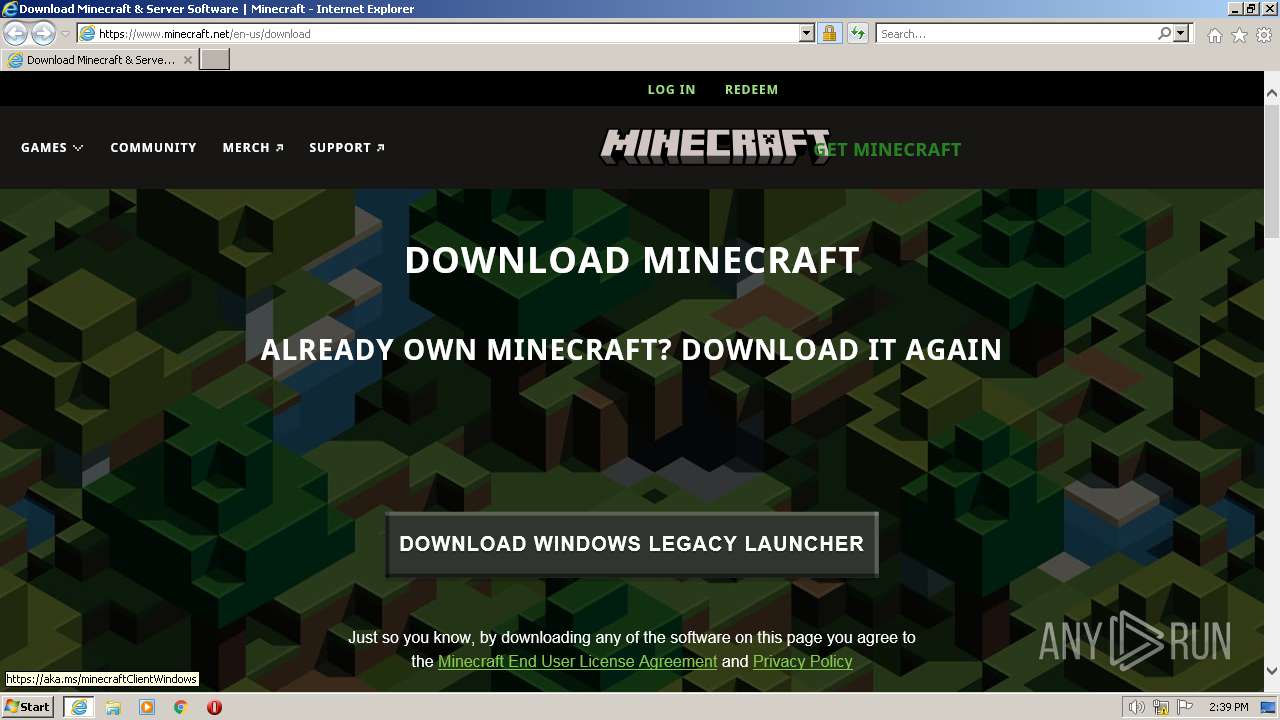Open the Privacy Policy link
1280x720 pixels.
pyautogui.click(x=802, y=661)
